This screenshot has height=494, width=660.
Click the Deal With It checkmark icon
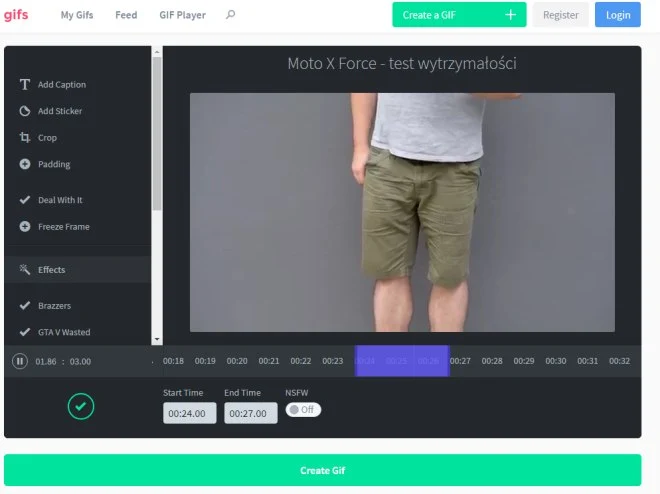[25, 200]
